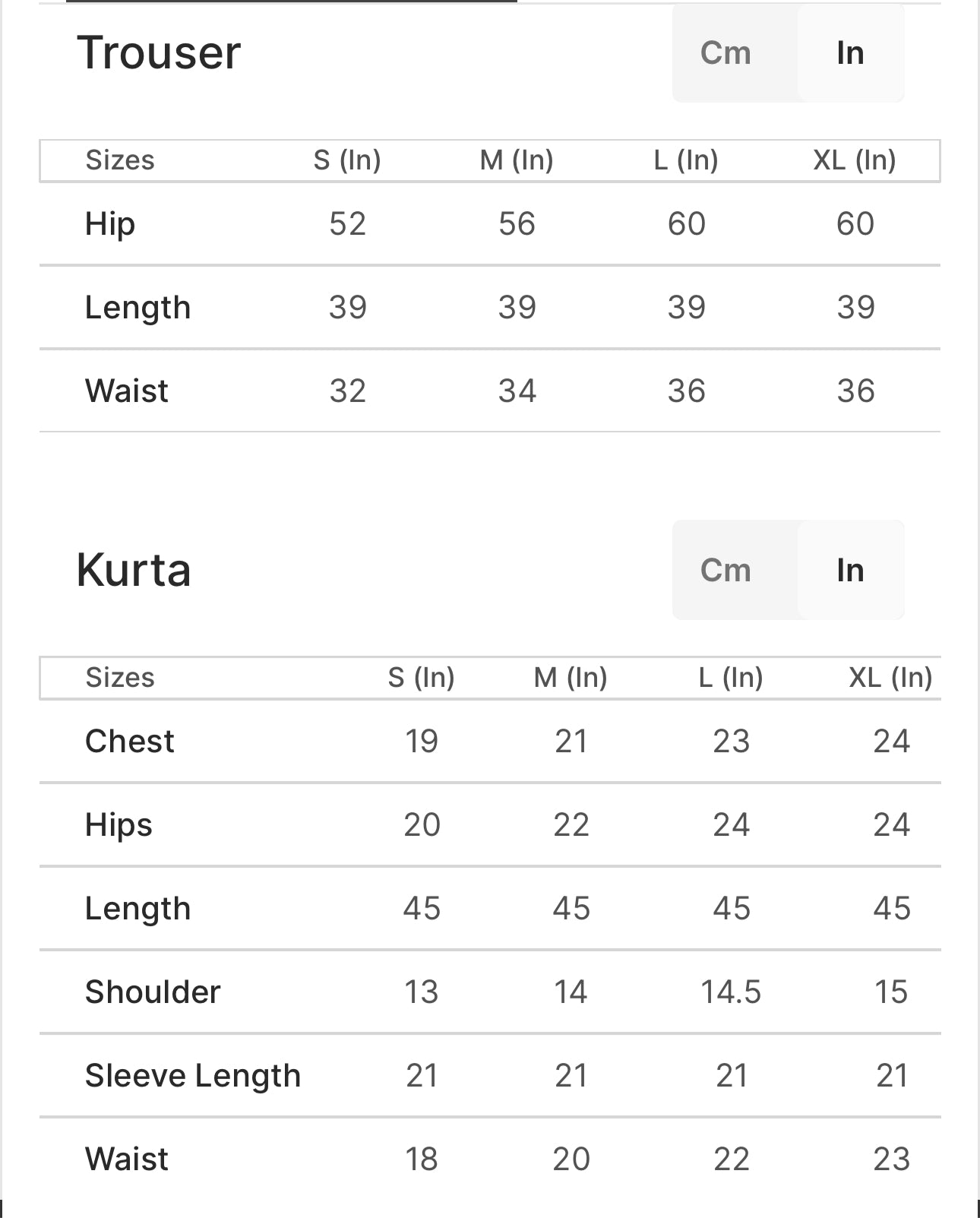This screenshot has height=1218, width=980.
Task: Click the Sleeve Length row label
Action: click(x=193, y=1076)
